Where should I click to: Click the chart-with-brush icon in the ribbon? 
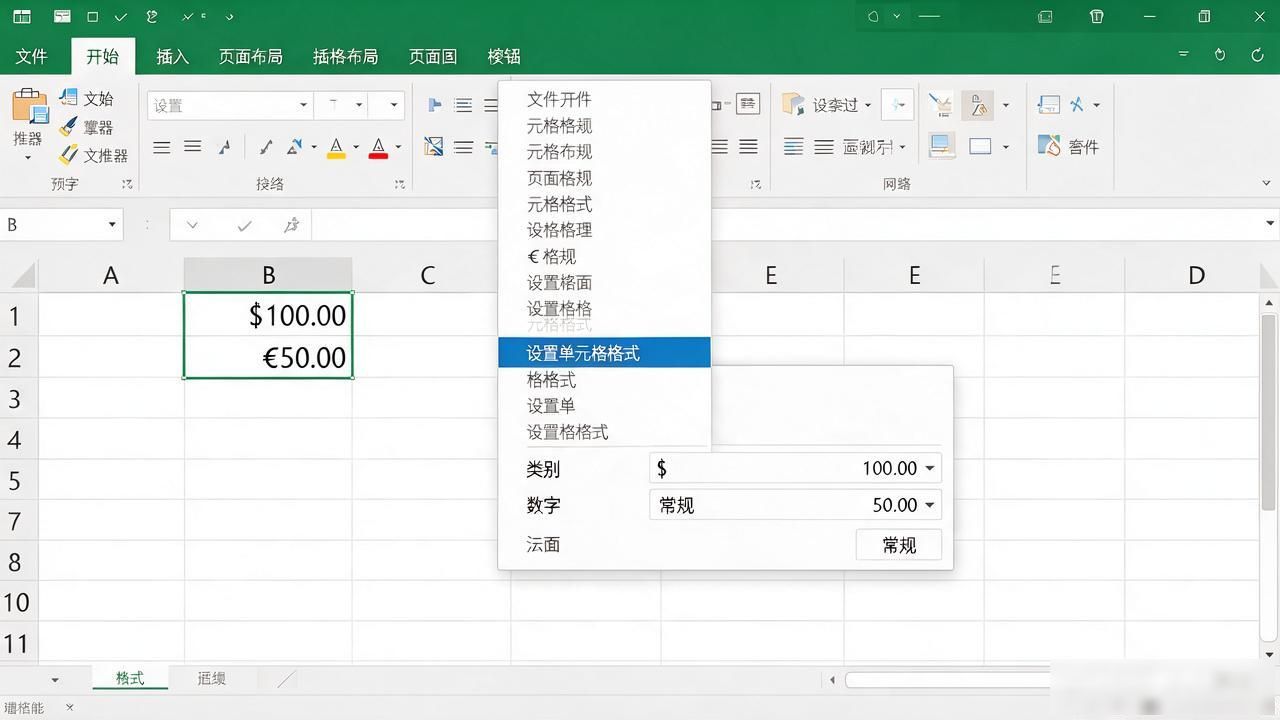coord(940,105)
